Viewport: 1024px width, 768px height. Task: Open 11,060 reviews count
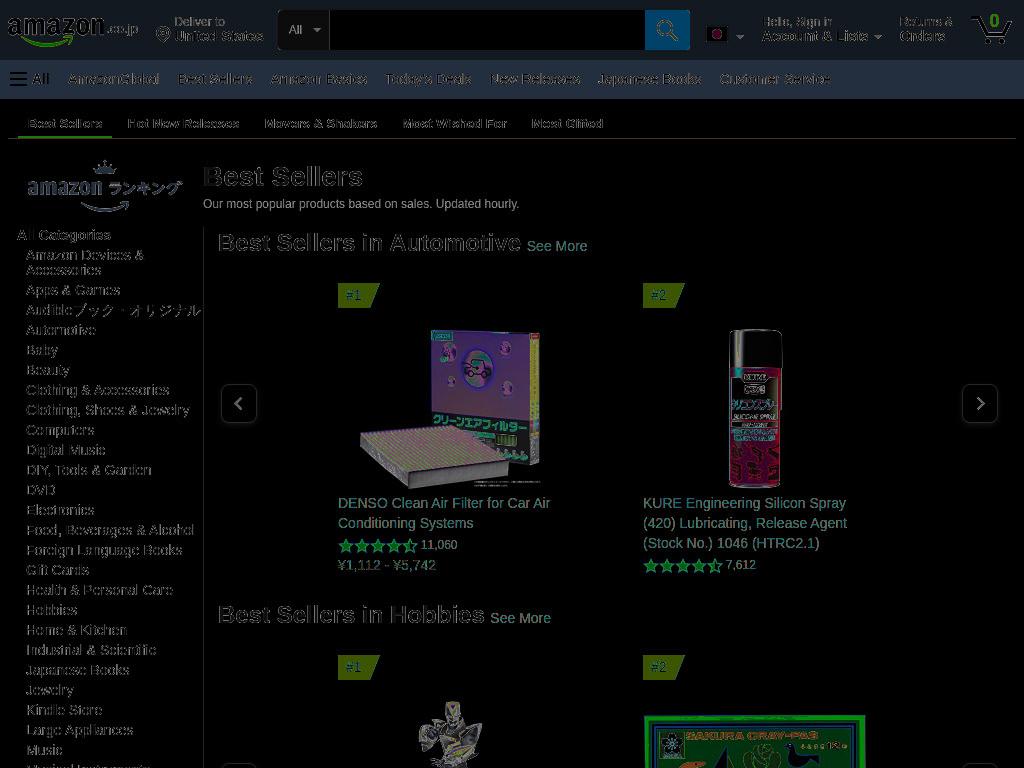[x=439, y=545]
